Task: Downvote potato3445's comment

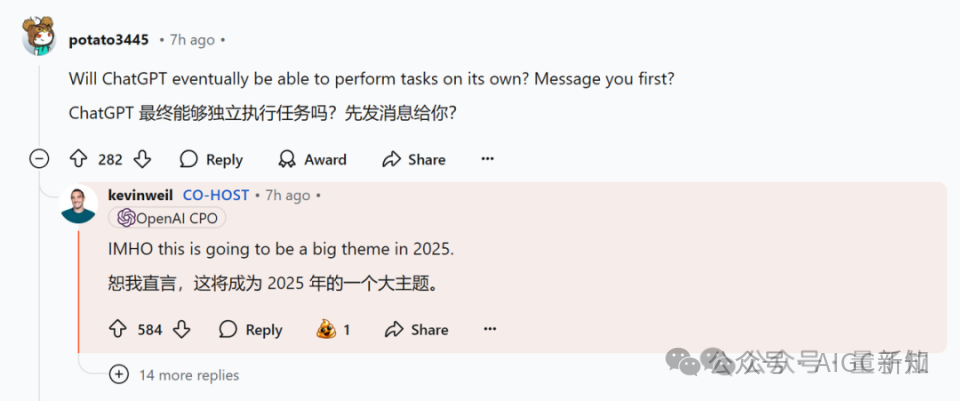Action: pos(142,160)
